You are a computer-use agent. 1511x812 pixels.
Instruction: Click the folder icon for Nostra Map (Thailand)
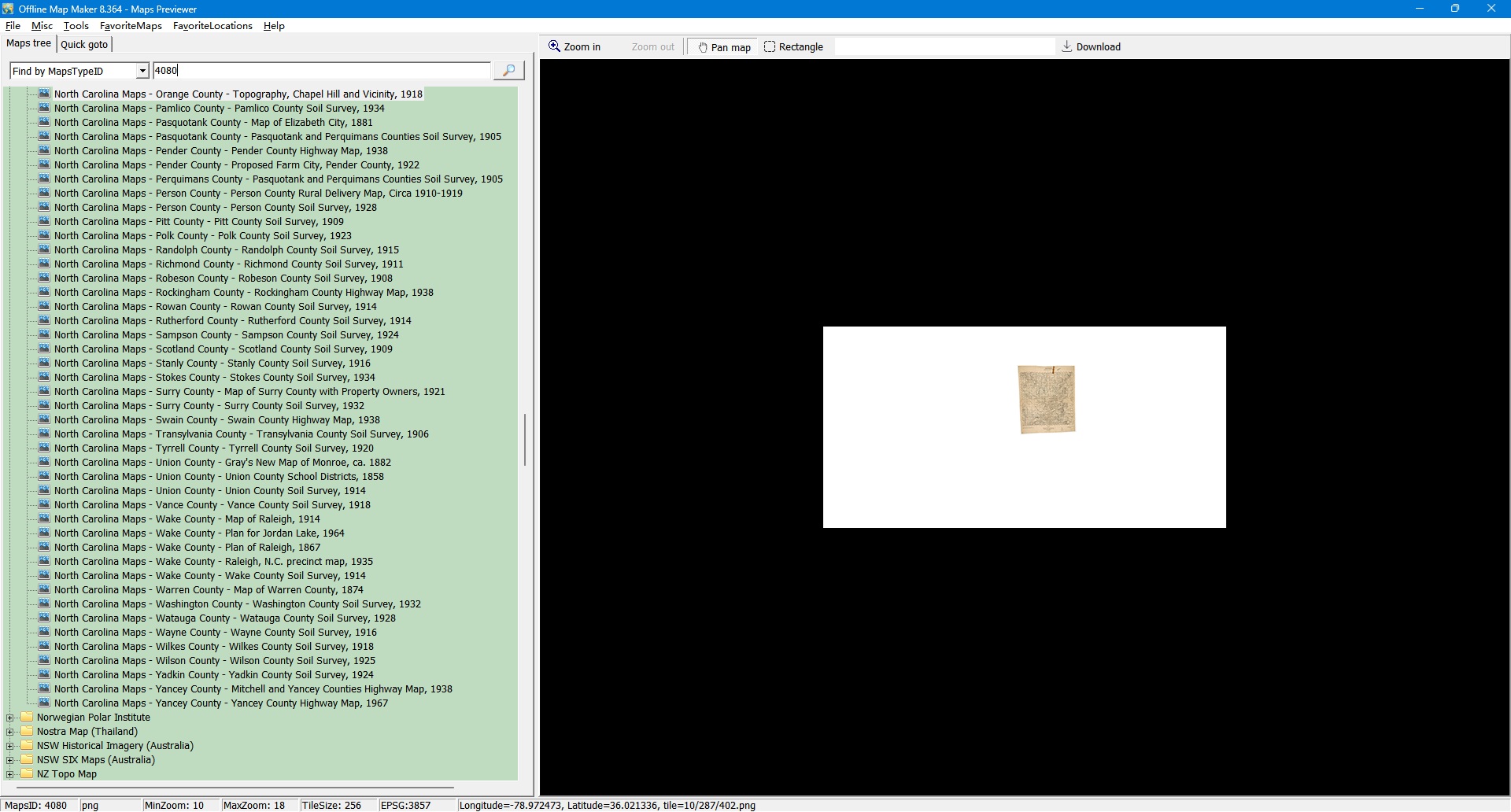point(27,732)
